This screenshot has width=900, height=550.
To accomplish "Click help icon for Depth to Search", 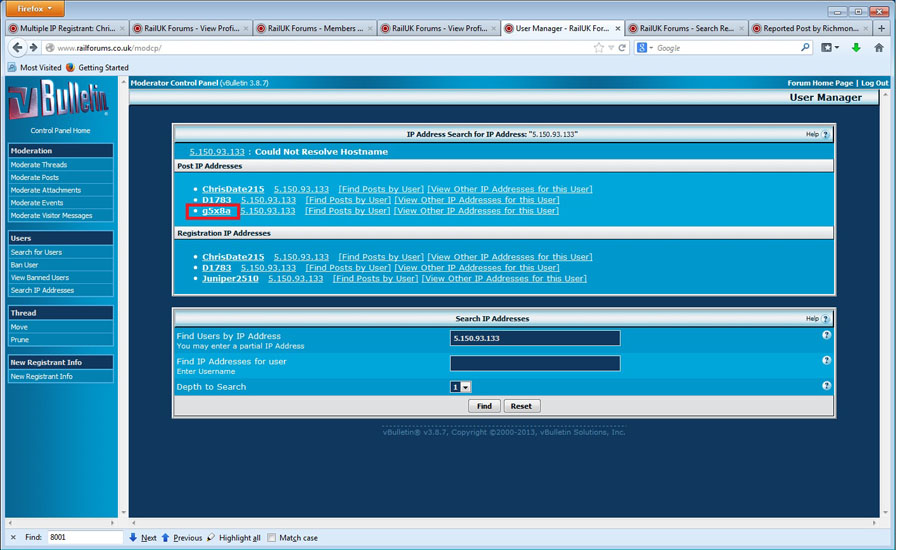I will [x=827, y=386].
